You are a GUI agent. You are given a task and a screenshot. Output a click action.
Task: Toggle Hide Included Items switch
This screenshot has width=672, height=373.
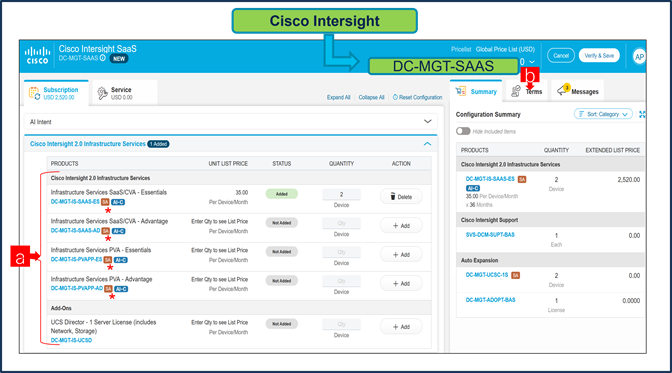[463, 131]
